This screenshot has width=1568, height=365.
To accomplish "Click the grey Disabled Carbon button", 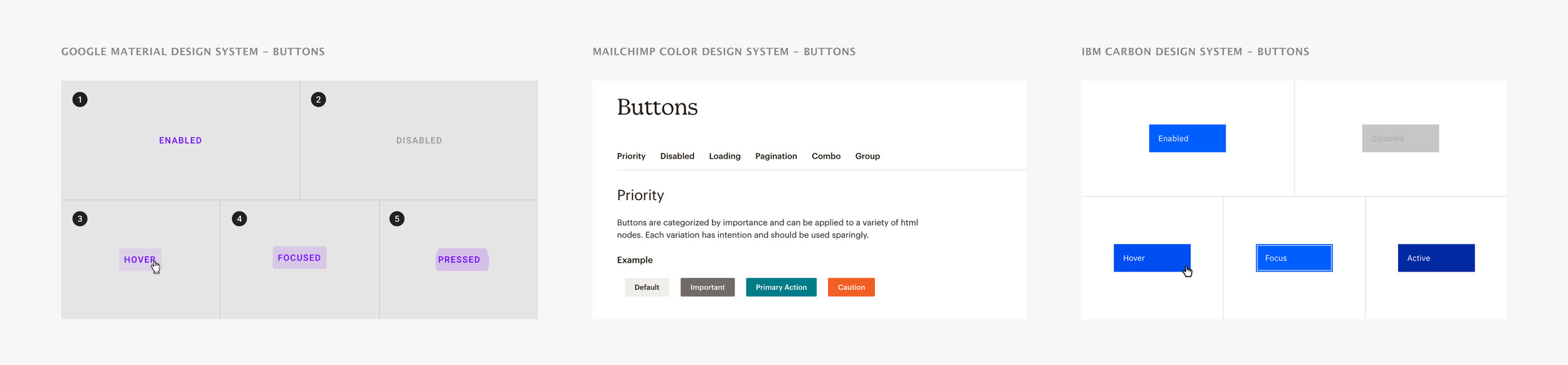I will coord(1400,138).
